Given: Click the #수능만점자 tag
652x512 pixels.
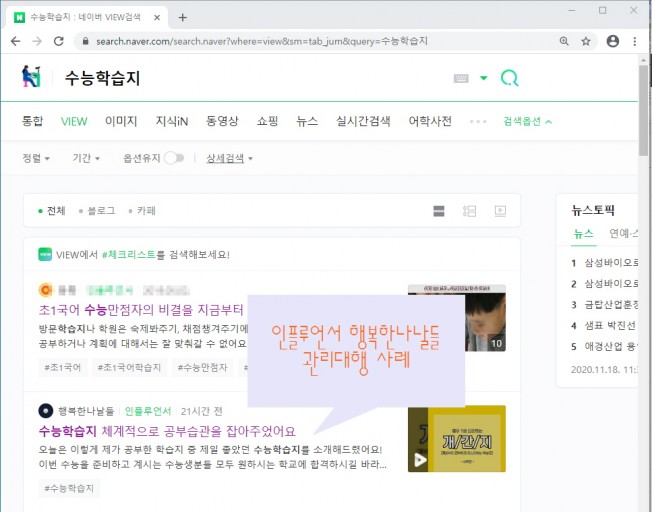Looking at the screenshot, I should (203, 368).
